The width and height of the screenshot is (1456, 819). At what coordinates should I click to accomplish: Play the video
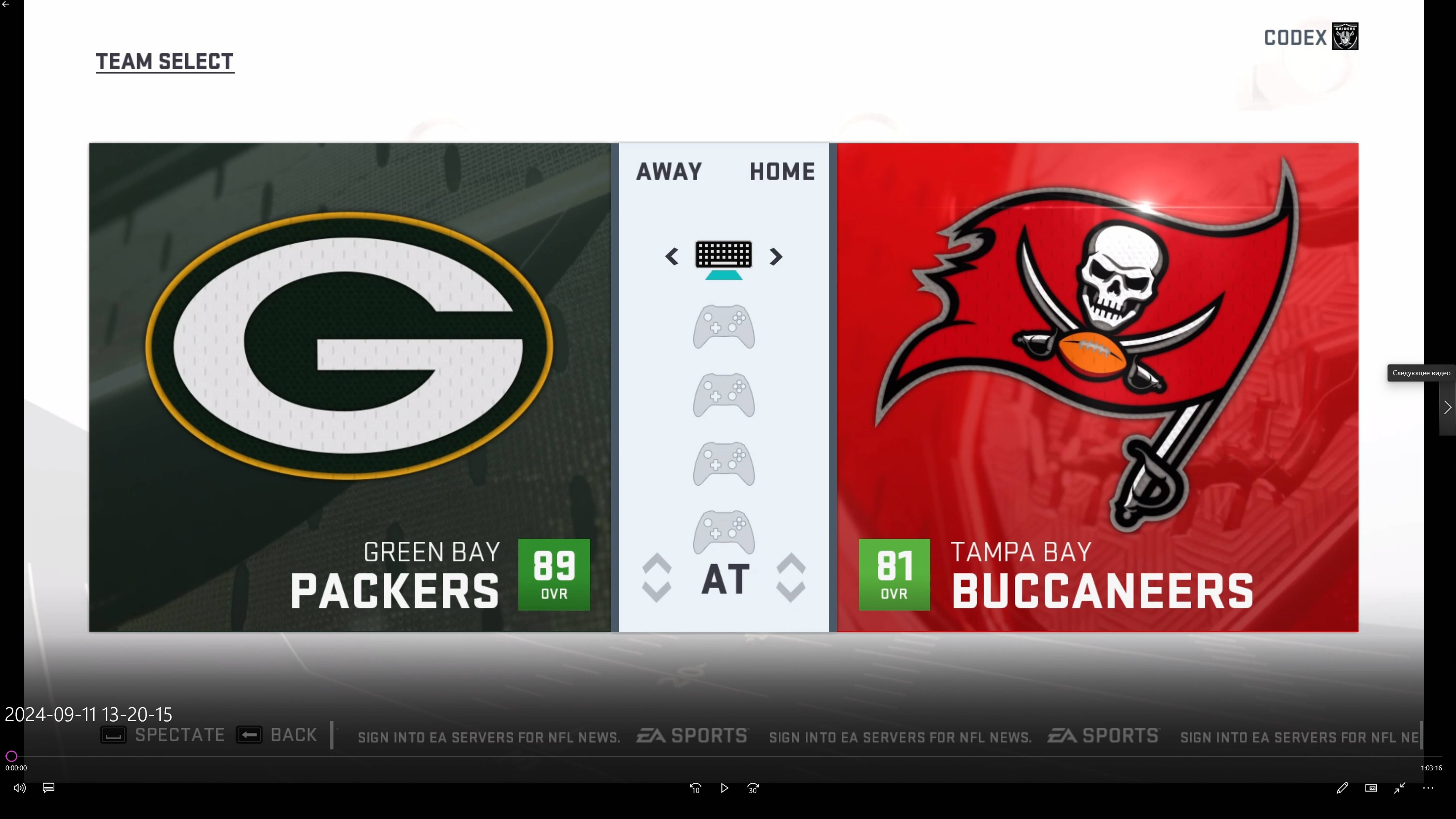[724, 788]
